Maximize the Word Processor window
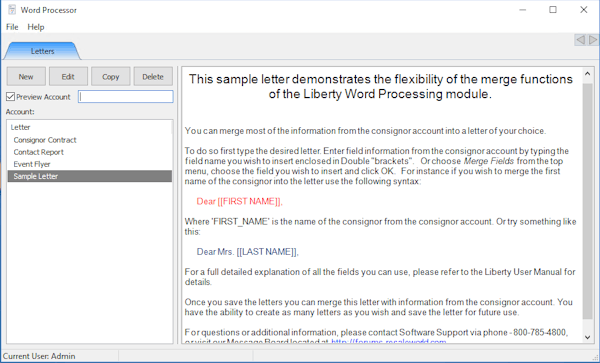 [x=553, y=10]
